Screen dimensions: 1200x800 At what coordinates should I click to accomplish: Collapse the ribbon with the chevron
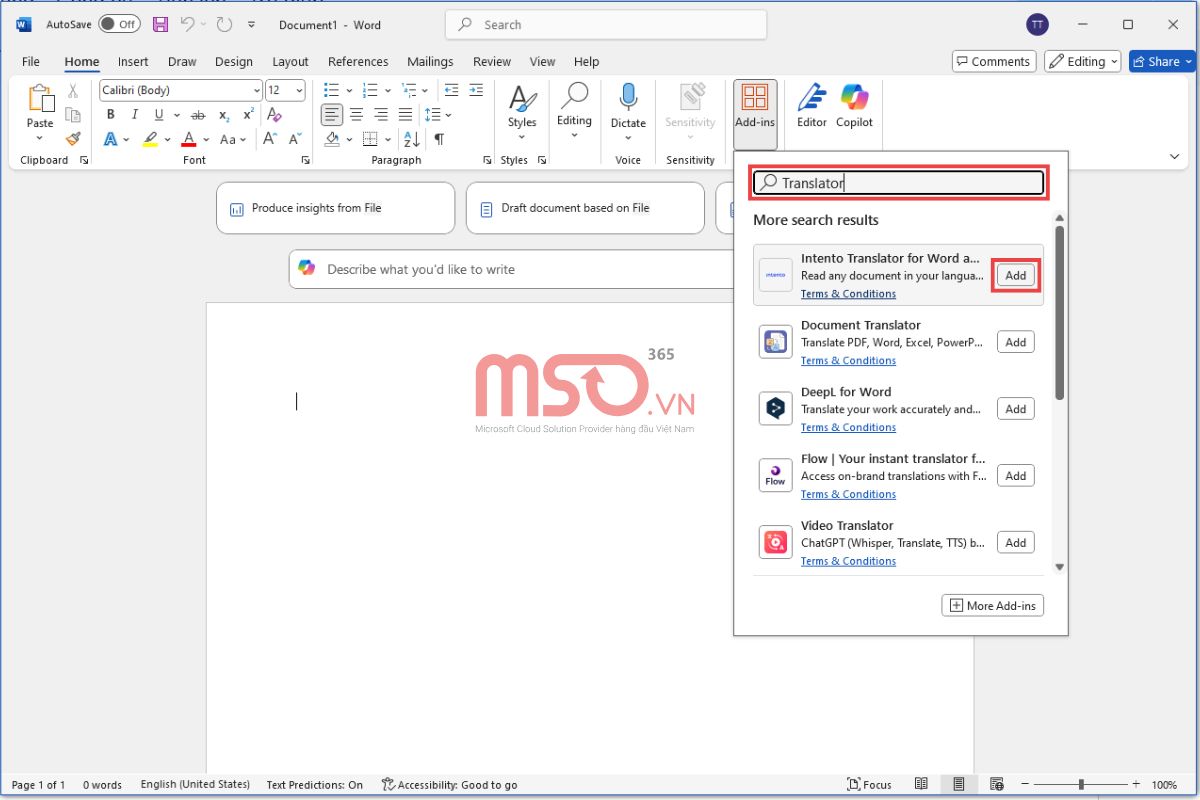1174,157
